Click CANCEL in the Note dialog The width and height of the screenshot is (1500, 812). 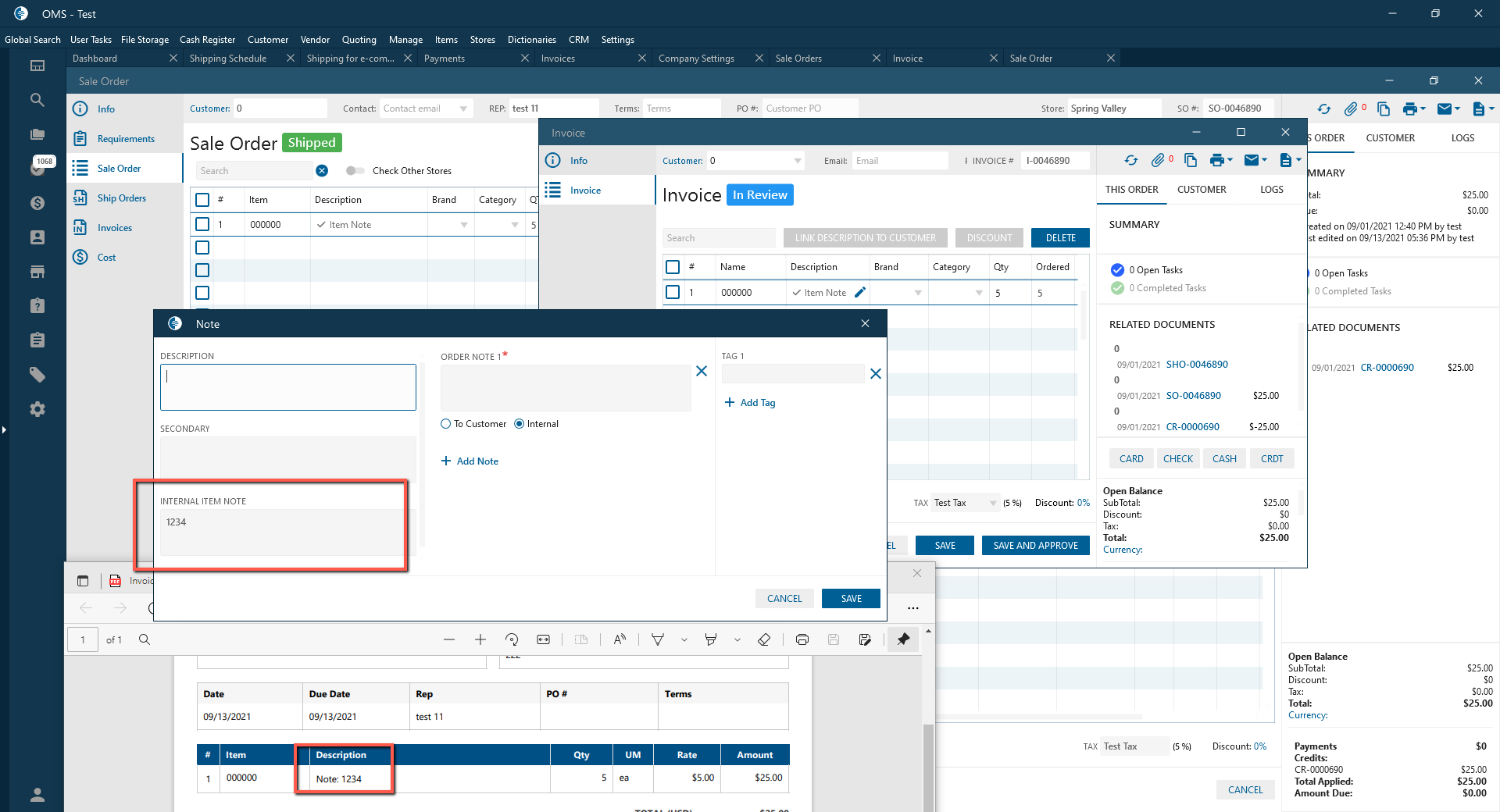(x=784, y=599)
